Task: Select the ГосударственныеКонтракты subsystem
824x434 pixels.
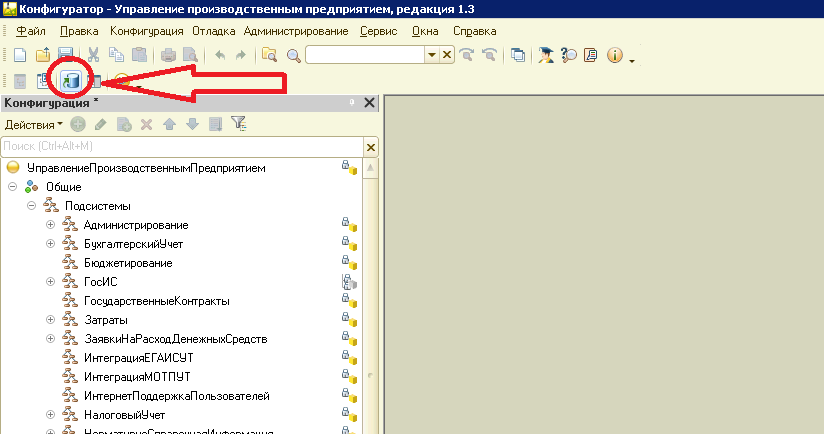Action: coord(157,301)
